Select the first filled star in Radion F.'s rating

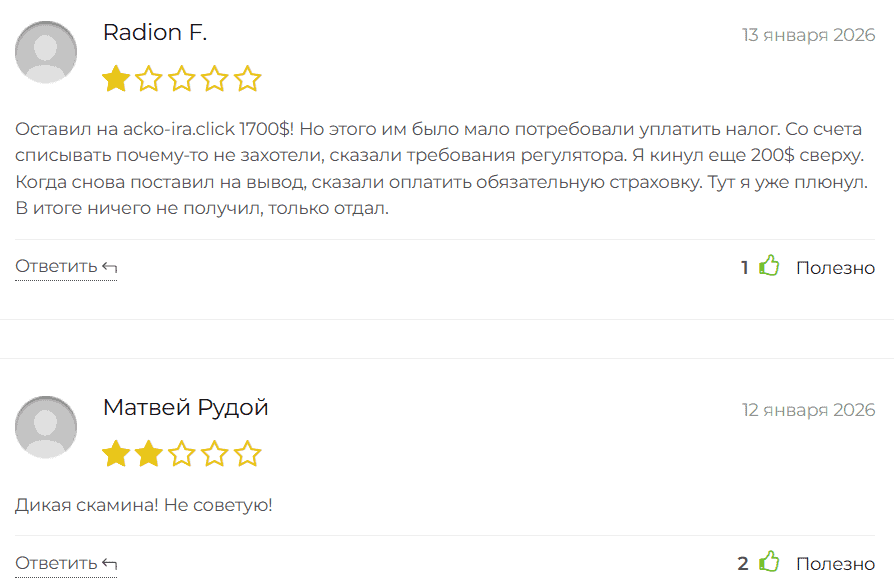(117, 78)
